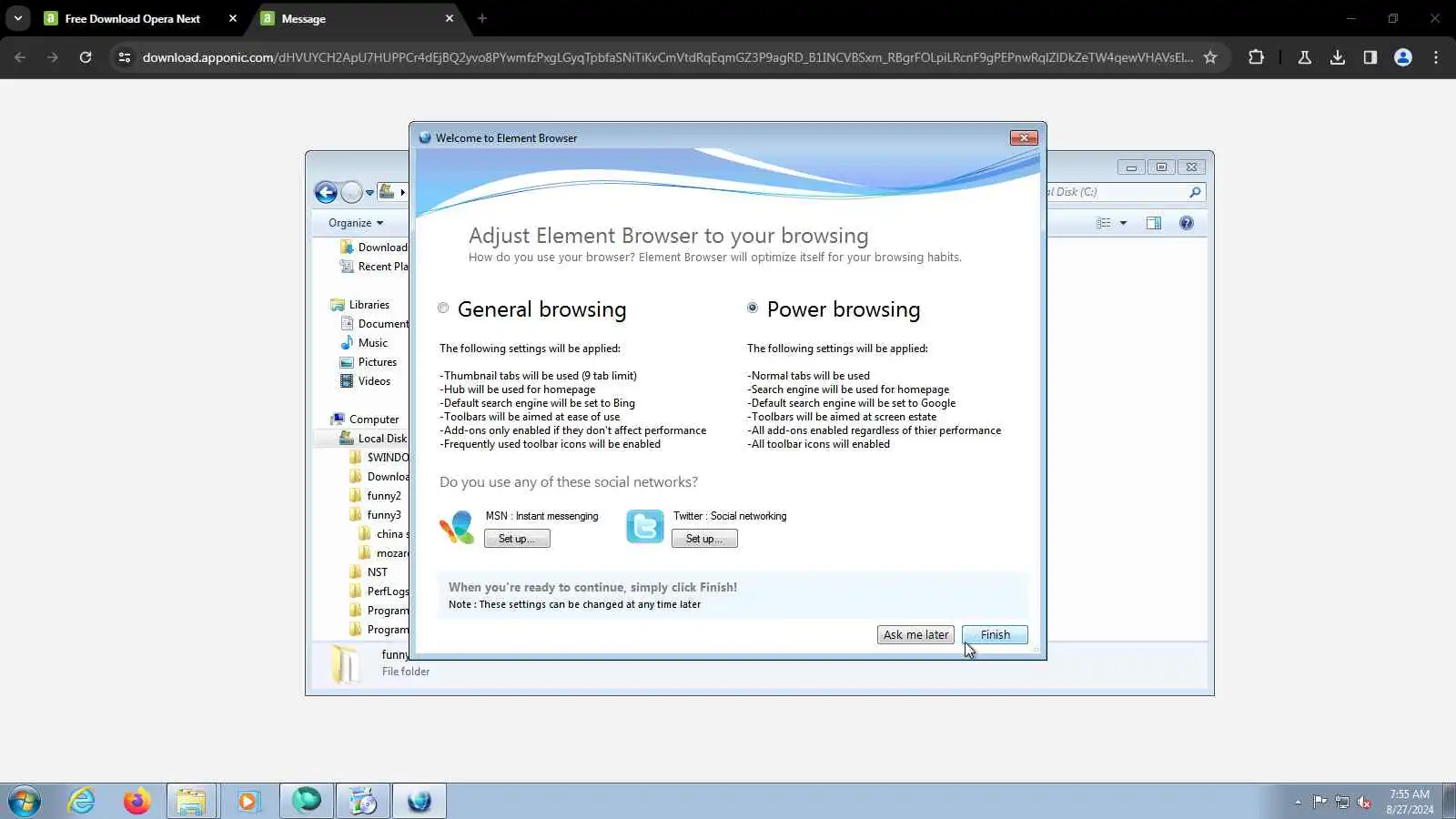Click Explorer search box magnifier
1456x819 pixels.
click(1195, 192)
